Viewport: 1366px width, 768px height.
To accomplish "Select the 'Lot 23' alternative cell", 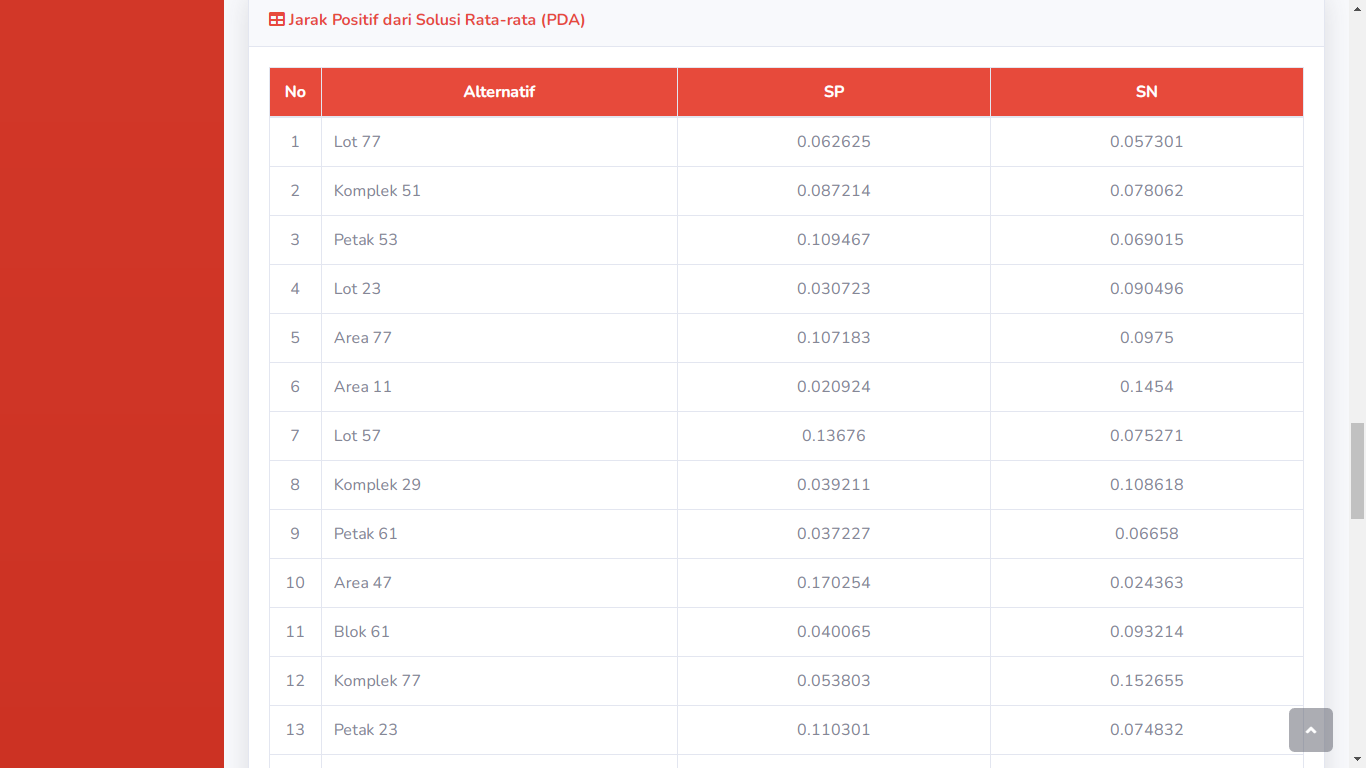I will pos(499,289).
